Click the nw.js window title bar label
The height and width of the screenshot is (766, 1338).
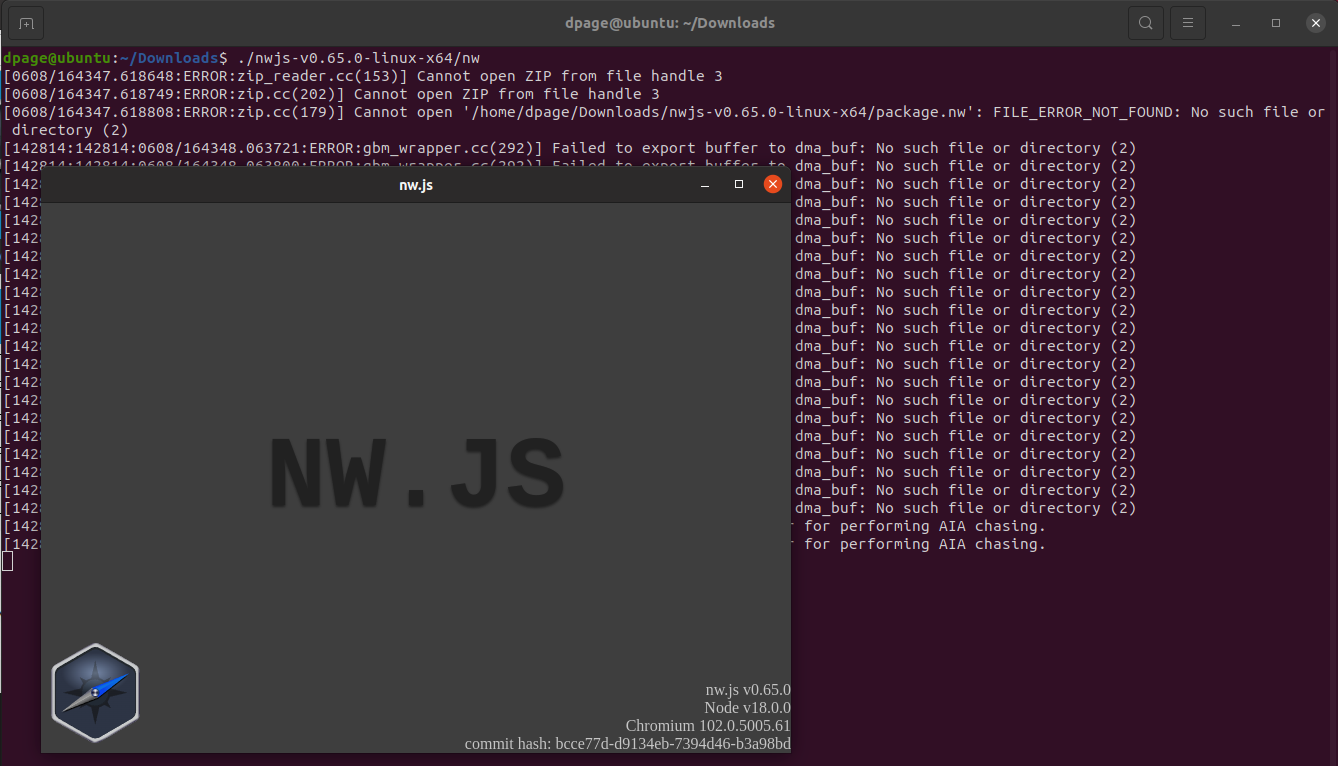(x=416, y=185)
